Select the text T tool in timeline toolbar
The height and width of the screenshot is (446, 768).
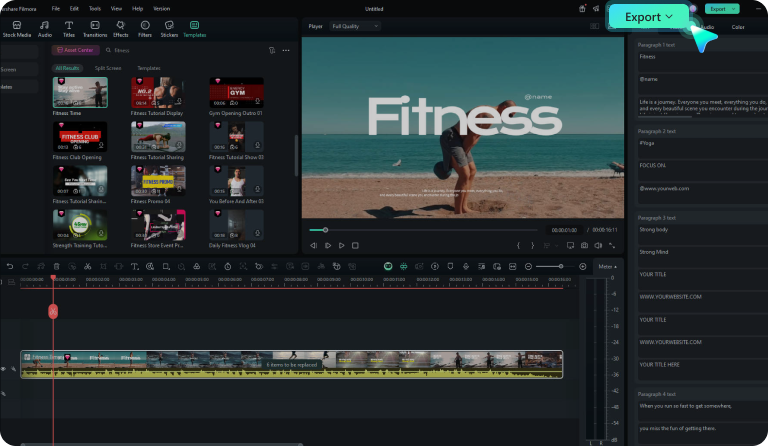pyautogui.click(x=134, y=266)
